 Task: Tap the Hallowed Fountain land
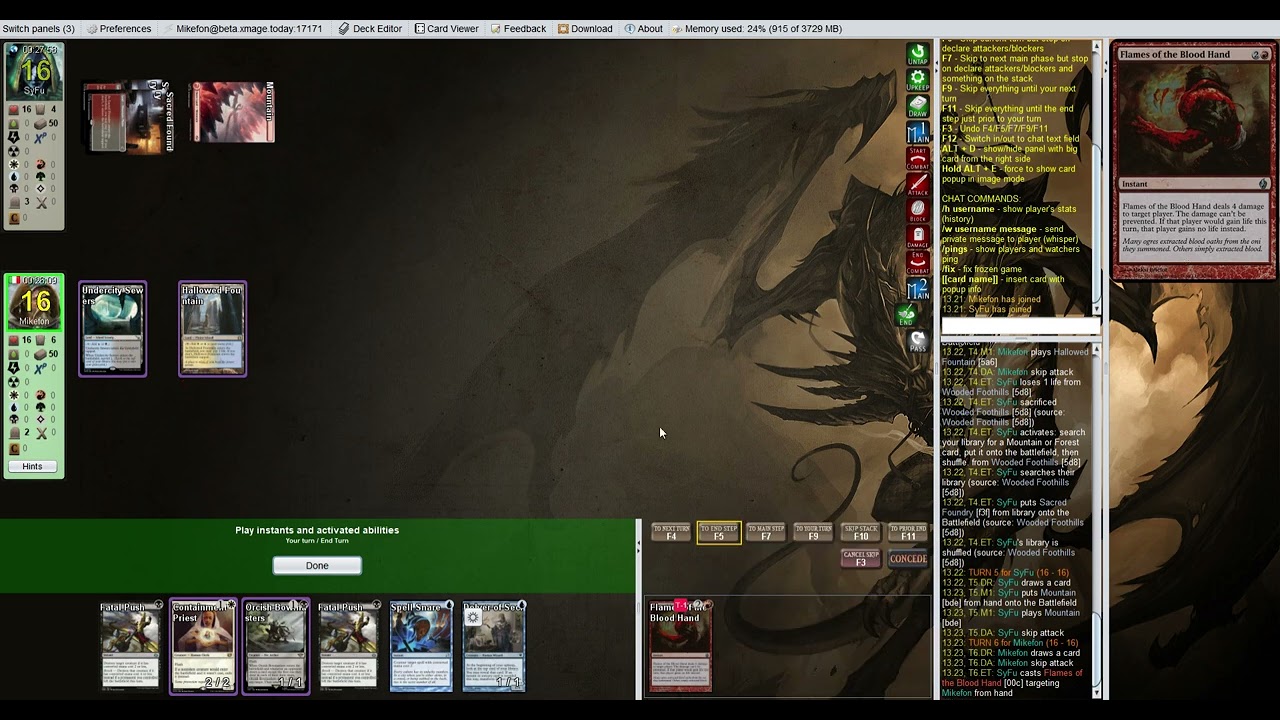[213, 329]
